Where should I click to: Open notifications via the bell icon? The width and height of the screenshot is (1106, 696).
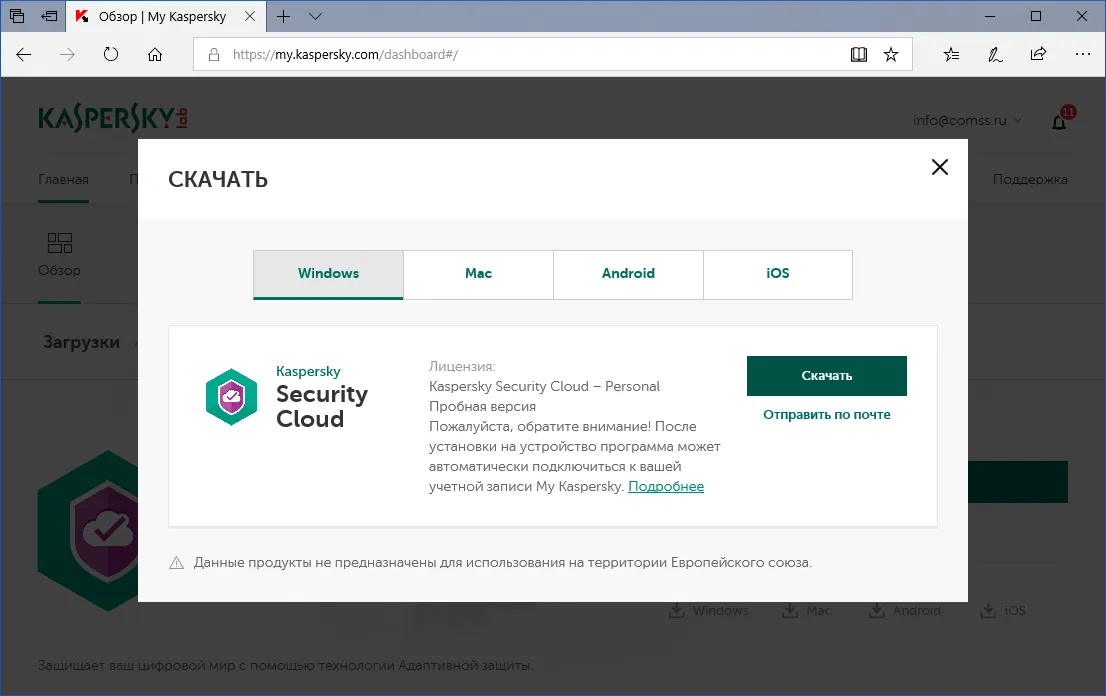coord(1059,122)
